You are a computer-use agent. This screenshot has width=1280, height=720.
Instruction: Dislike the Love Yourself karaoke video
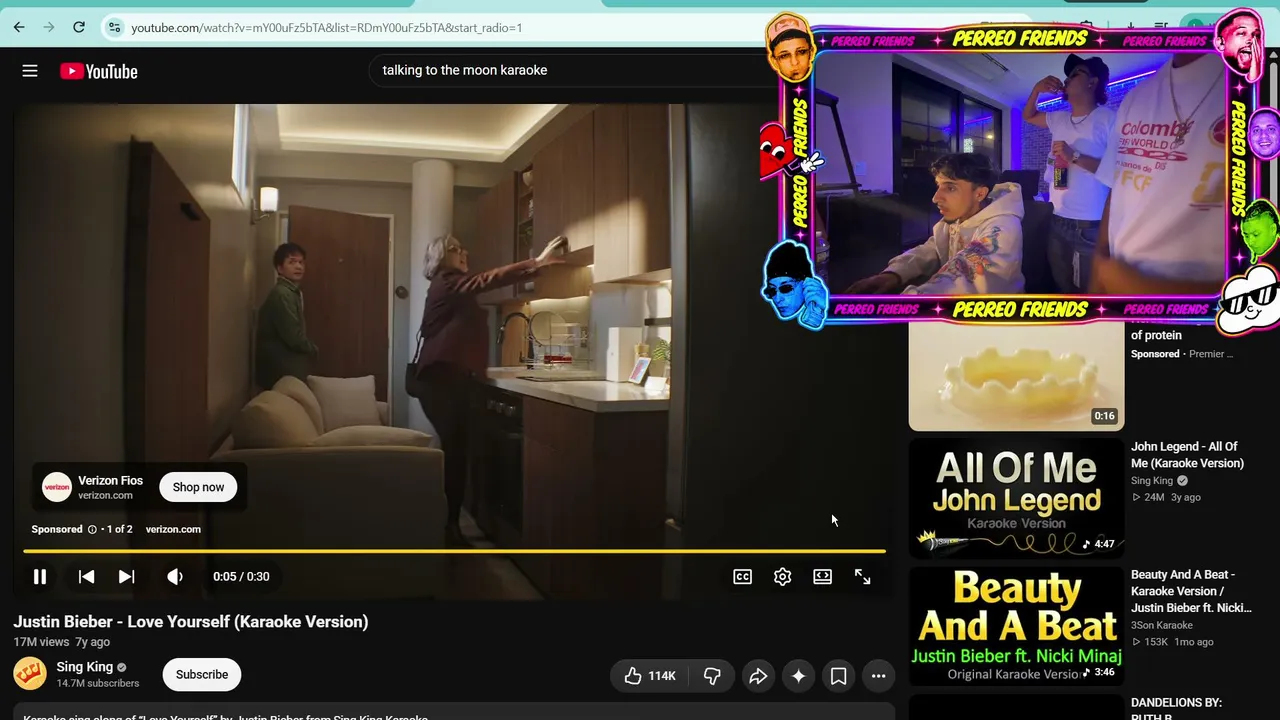pos(712,676)
